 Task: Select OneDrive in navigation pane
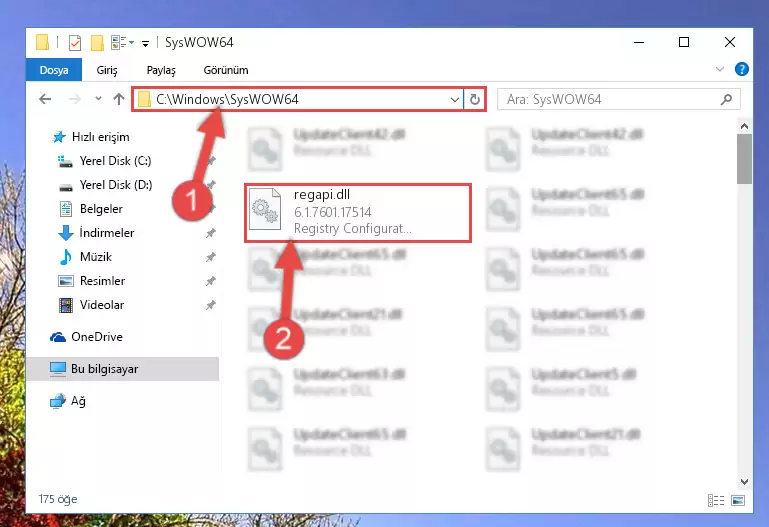pyautogui.click(x=97, y=337)
